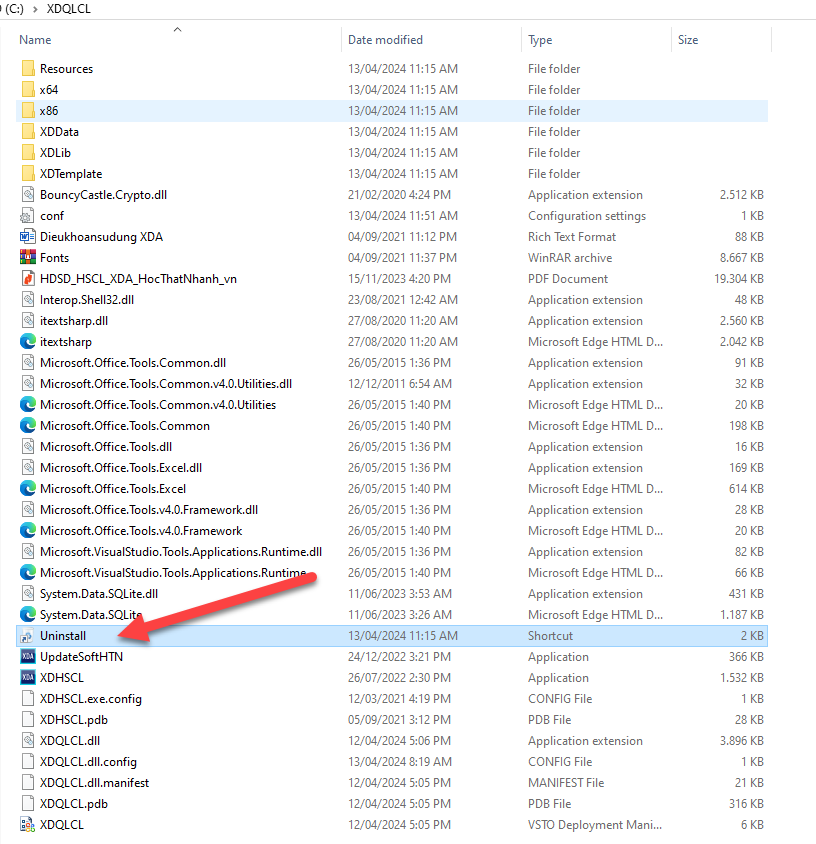Click the 15/11/2023 4:20 PM date cell
The width and height of the screenshot is (816, 844).
point(399,279)
